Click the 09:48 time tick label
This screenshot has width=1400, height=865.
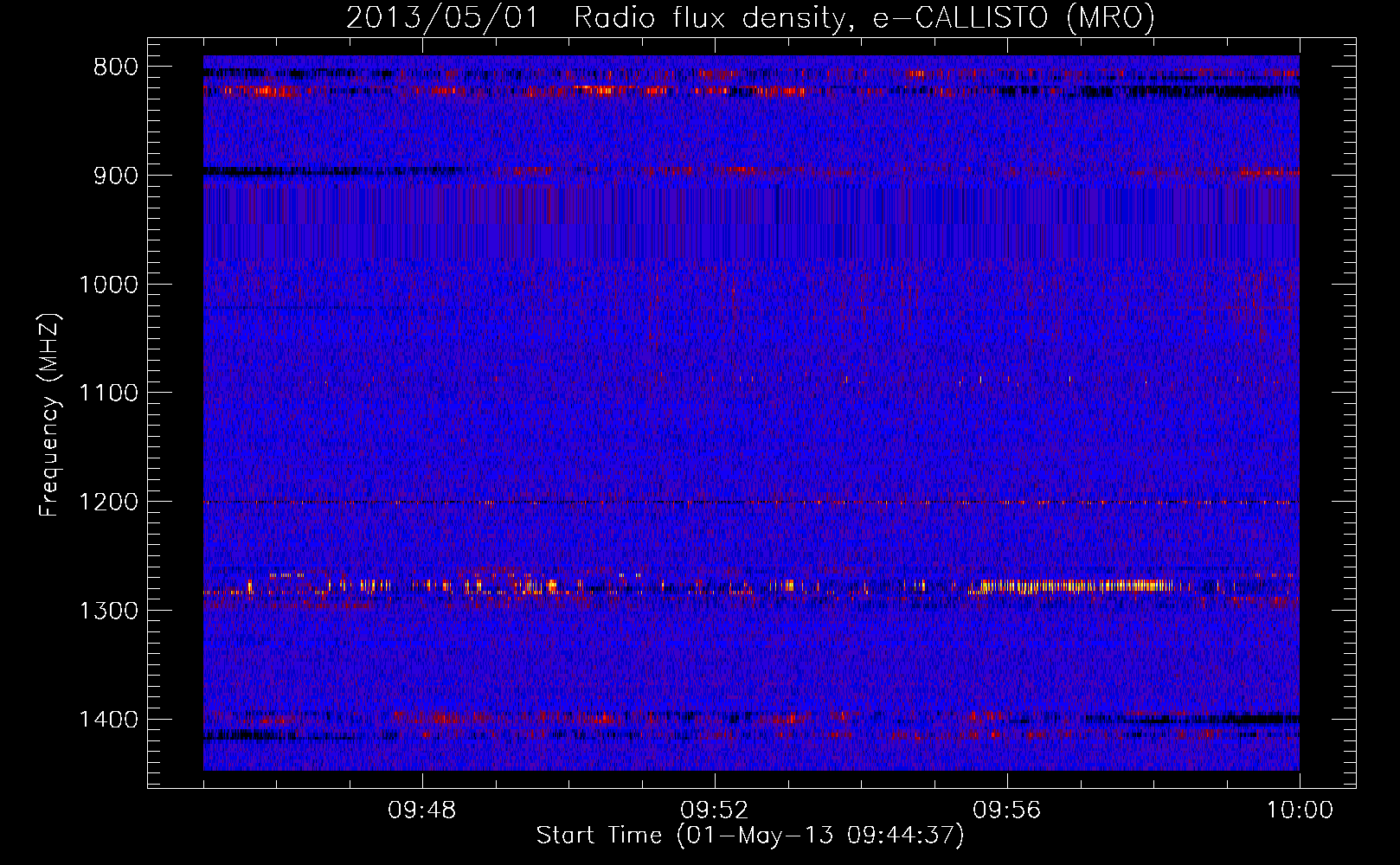422,811
